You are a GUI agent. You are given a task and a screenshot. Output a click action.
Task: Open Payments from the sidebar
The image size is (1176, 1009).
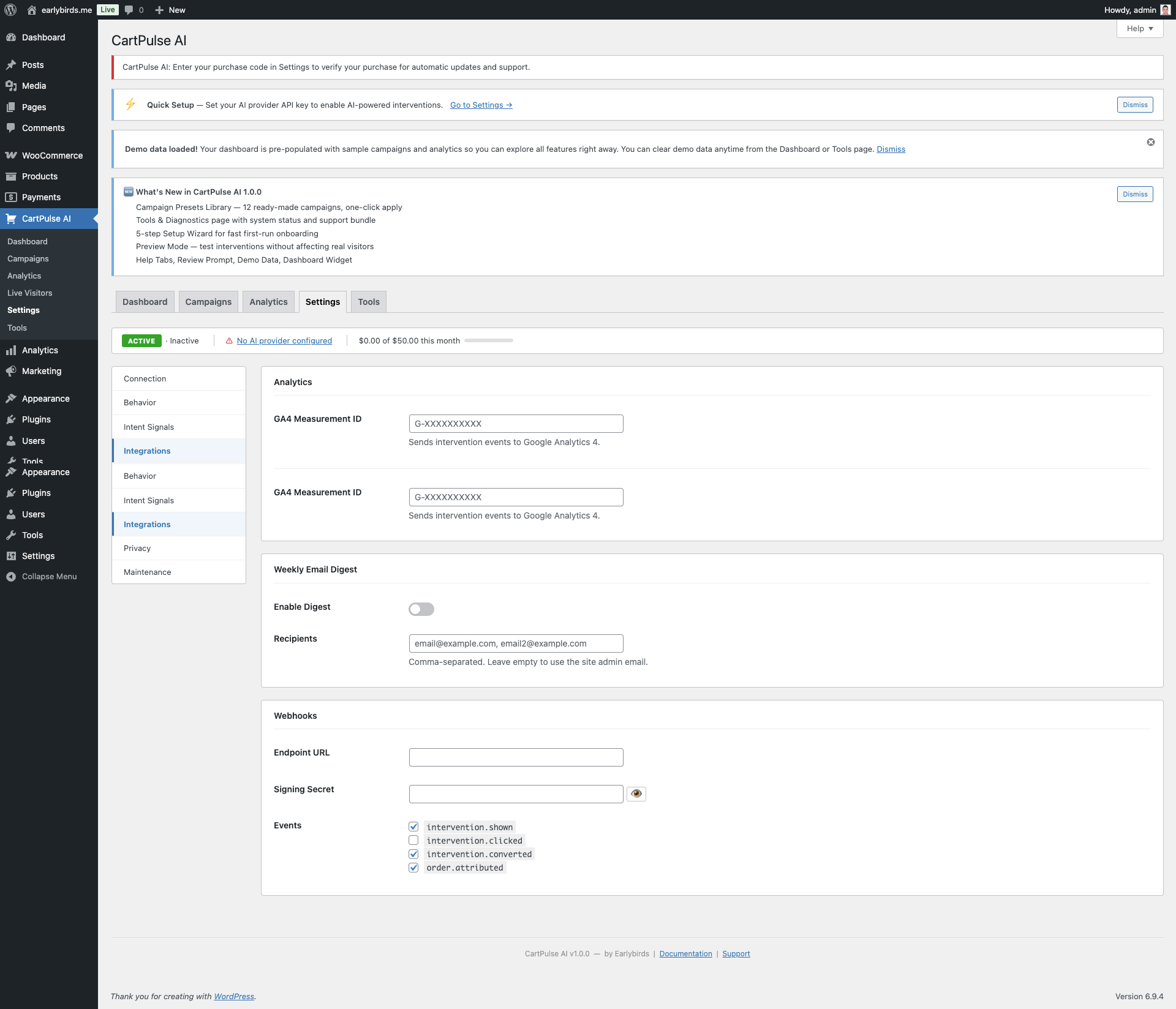40,197
